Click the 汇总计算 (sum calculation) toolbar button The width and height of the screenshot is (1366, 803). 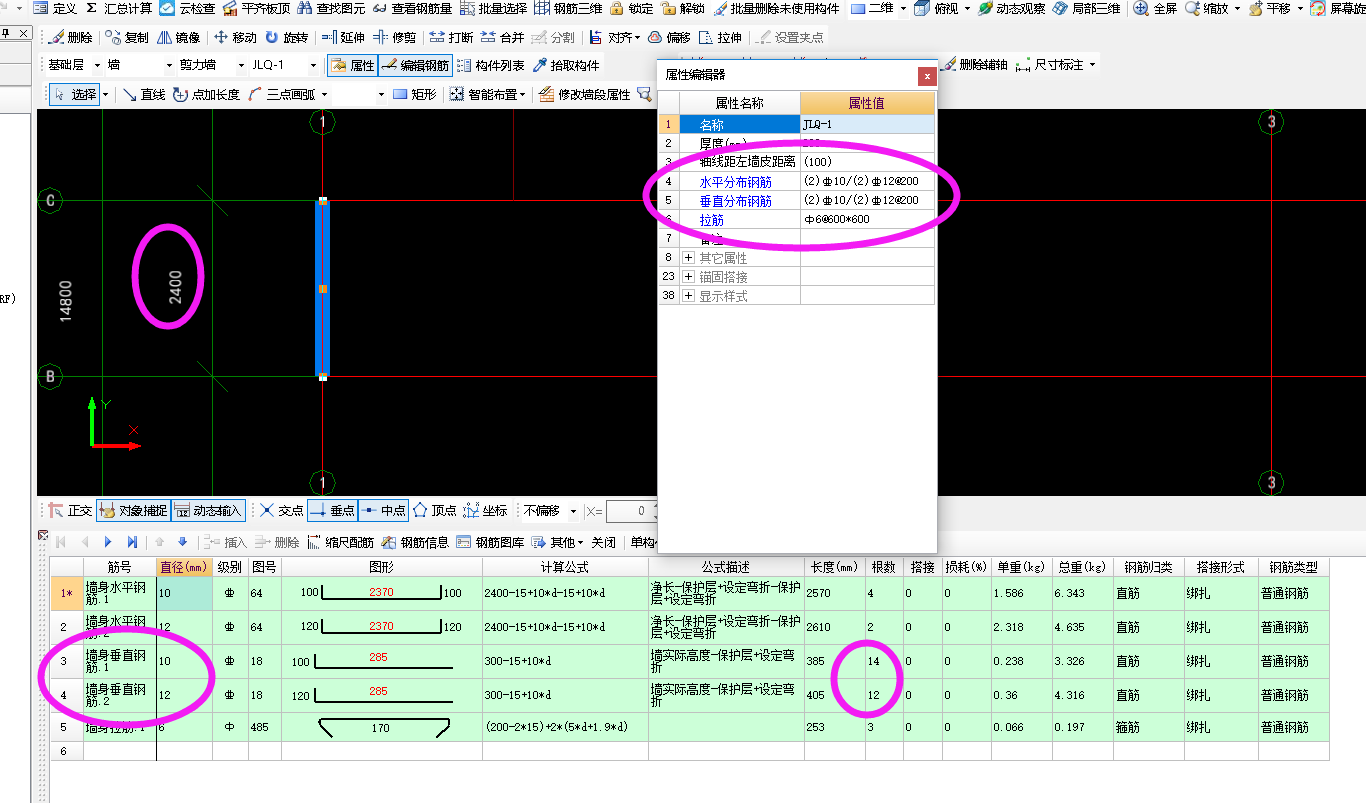tap(118, 8)
